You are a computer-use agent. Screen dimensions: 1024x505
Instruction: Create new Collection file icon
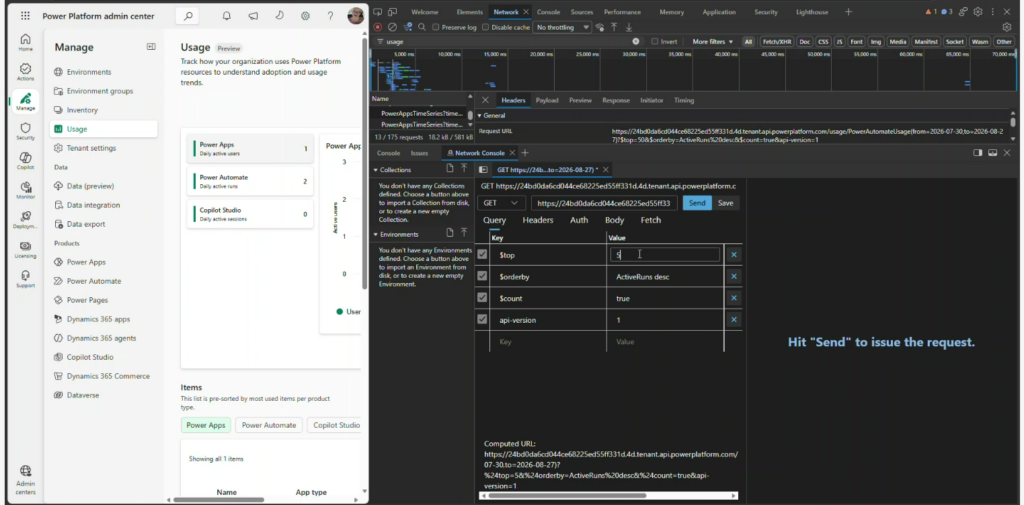(x=450, y=169)
